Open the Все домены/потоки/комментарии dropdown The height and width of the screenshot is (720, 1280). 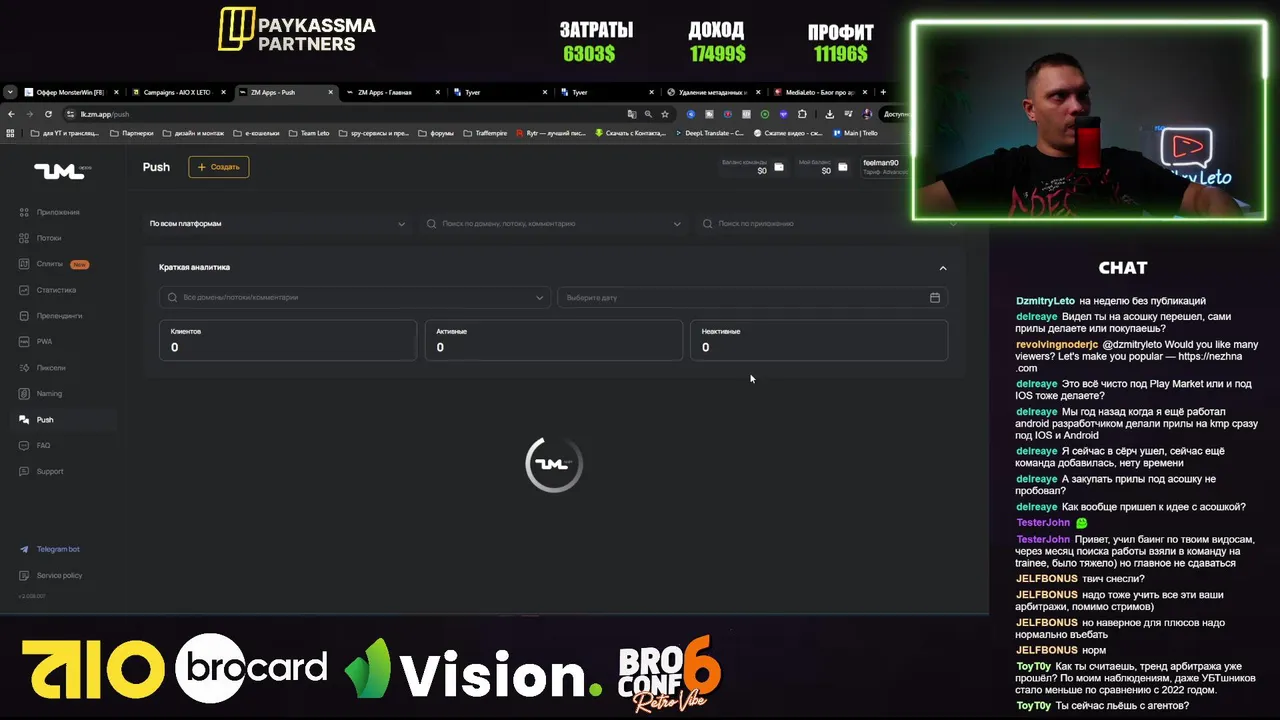click(354, 297)
